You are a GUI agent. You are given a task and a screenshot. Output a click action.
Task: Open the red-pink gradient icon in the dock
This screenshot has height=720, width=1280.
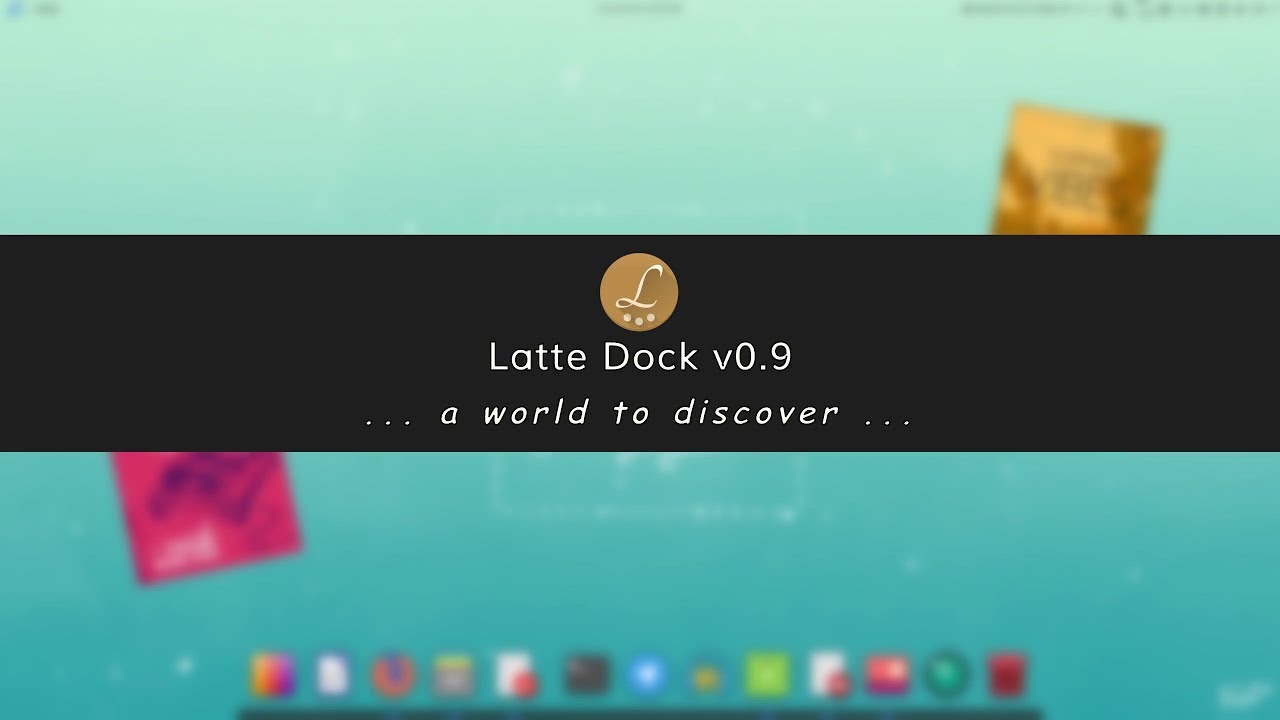[x=888, y=676]
